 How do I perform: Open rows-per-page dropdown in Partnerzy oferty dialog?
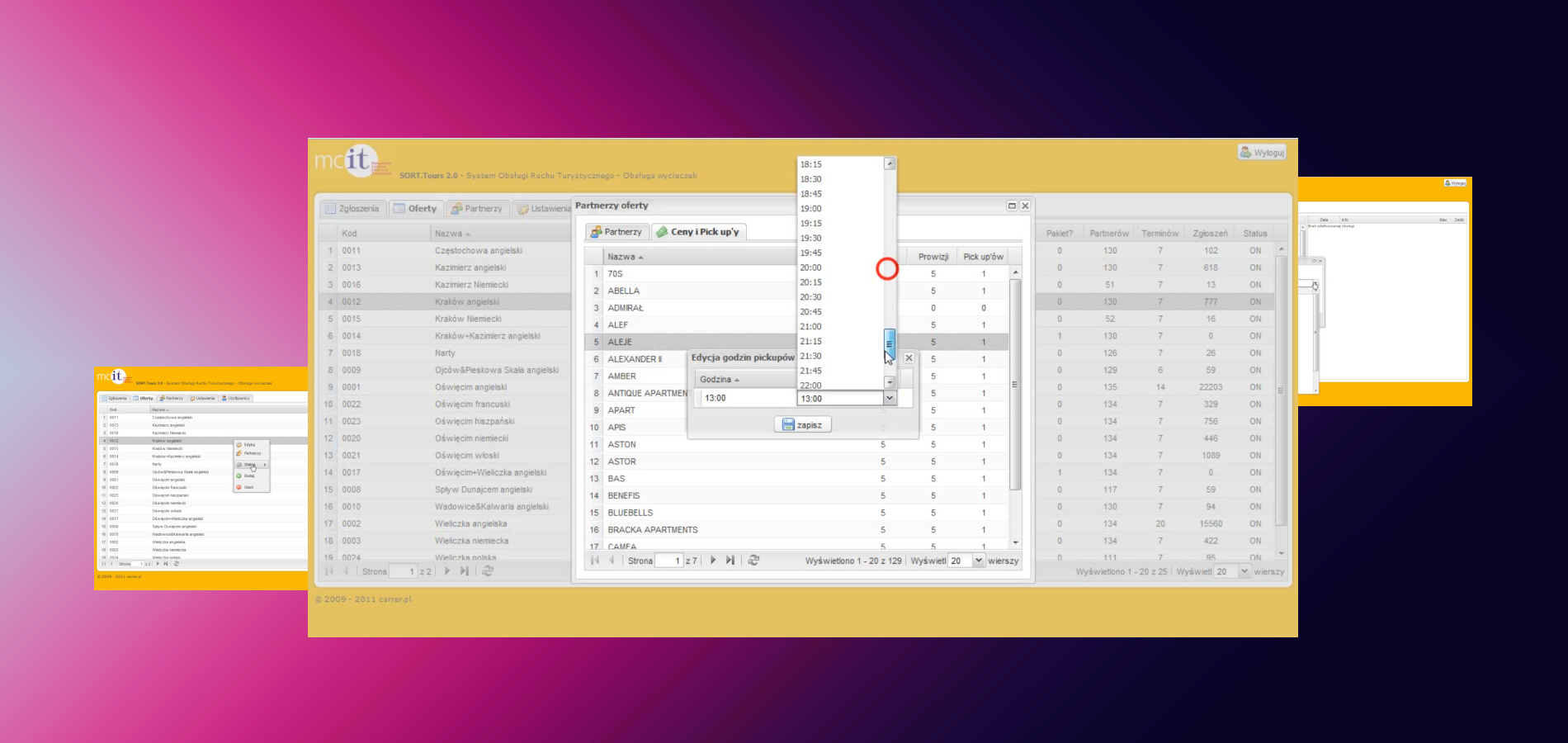click(979, 561)
